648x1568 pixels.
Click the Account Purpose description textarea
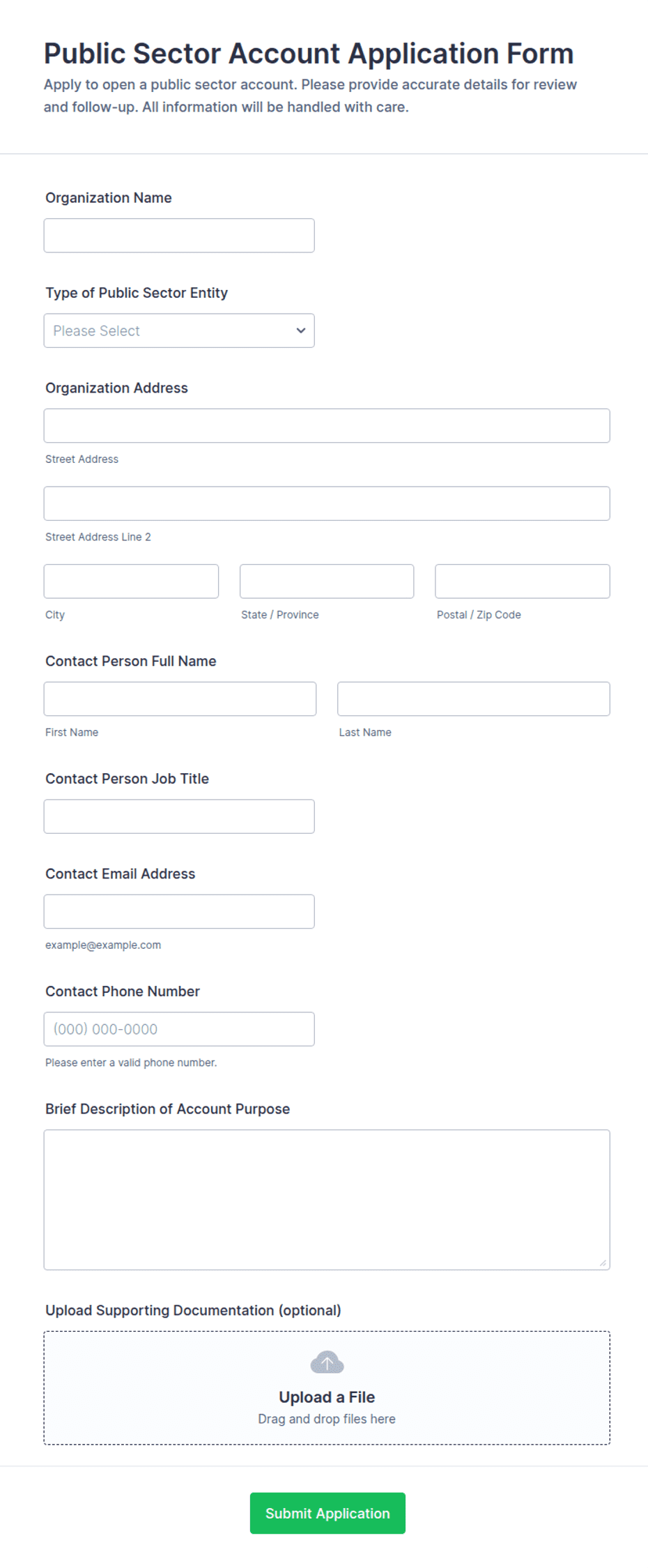327,1200
